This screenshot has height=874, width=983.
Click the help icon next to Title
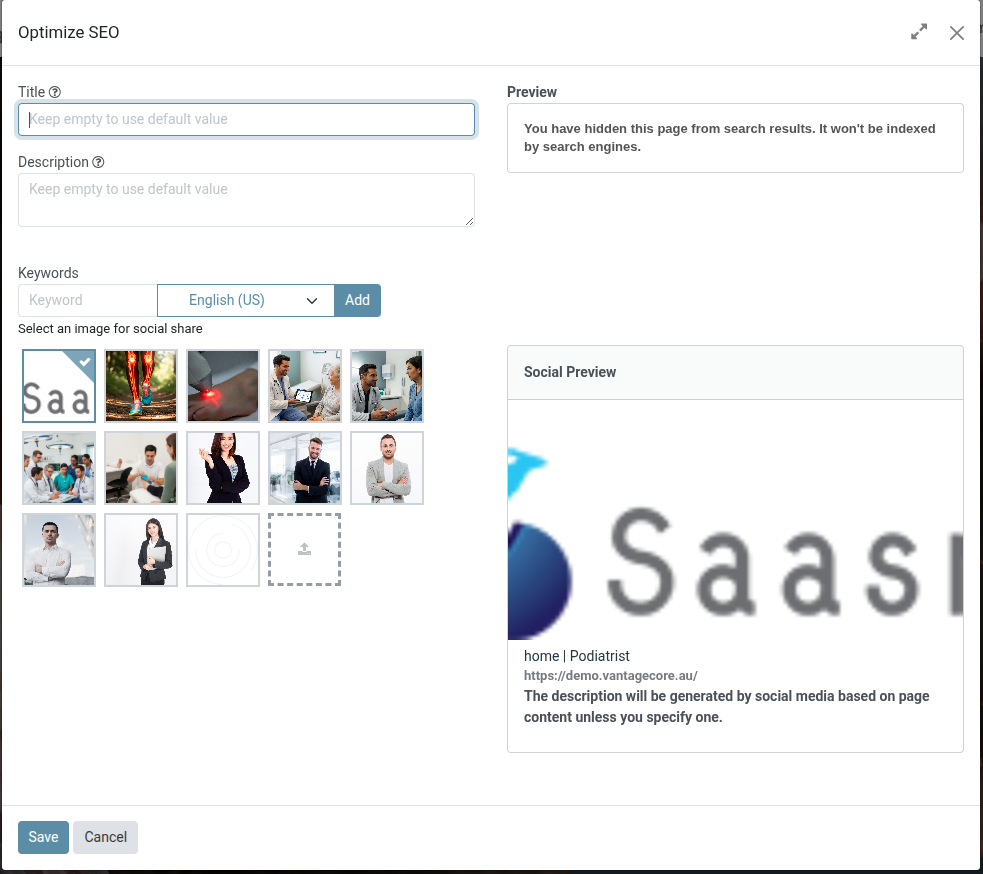coord(55,92)
